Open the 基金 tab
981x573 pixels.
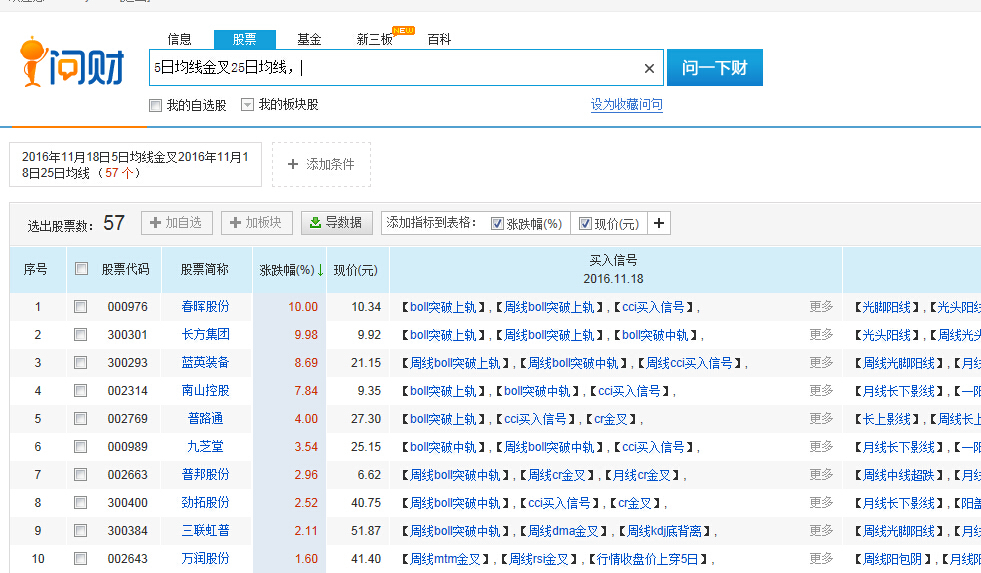pos(309,39)
